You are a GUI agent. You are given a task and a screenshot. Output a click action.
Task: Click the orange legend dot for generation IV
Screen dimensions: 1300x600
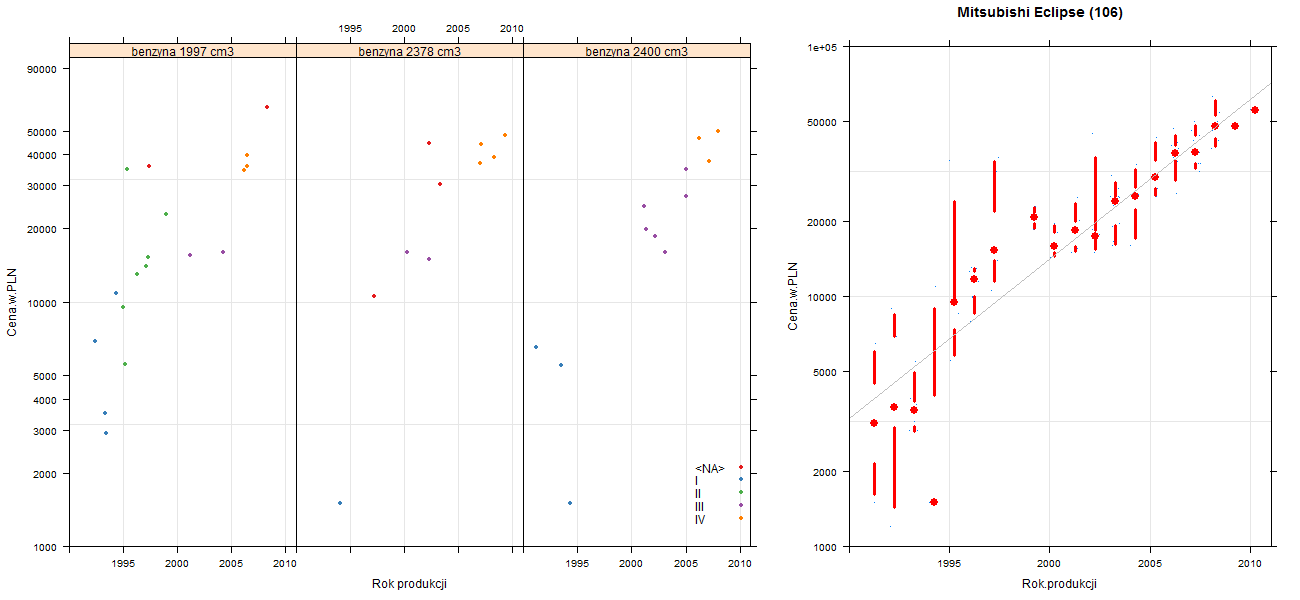point(740,518)
